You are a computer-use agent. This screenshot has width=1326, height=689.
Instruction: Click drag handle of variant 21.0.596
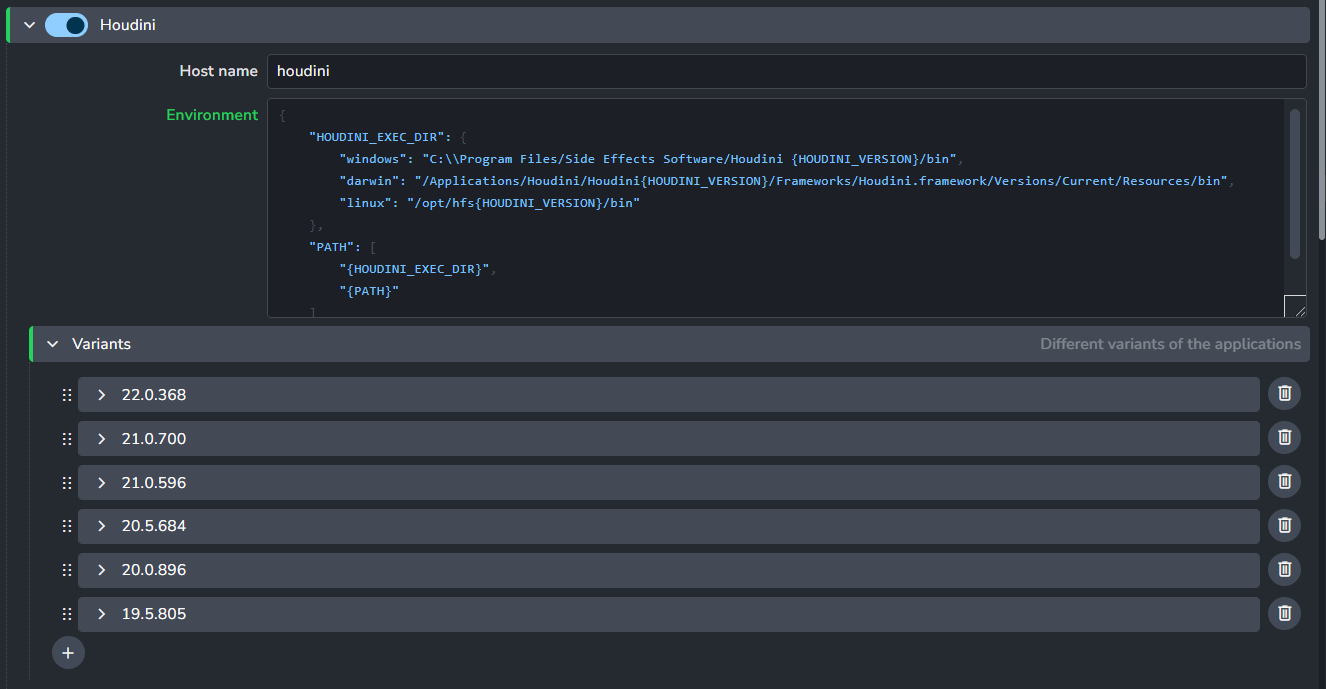67,483
